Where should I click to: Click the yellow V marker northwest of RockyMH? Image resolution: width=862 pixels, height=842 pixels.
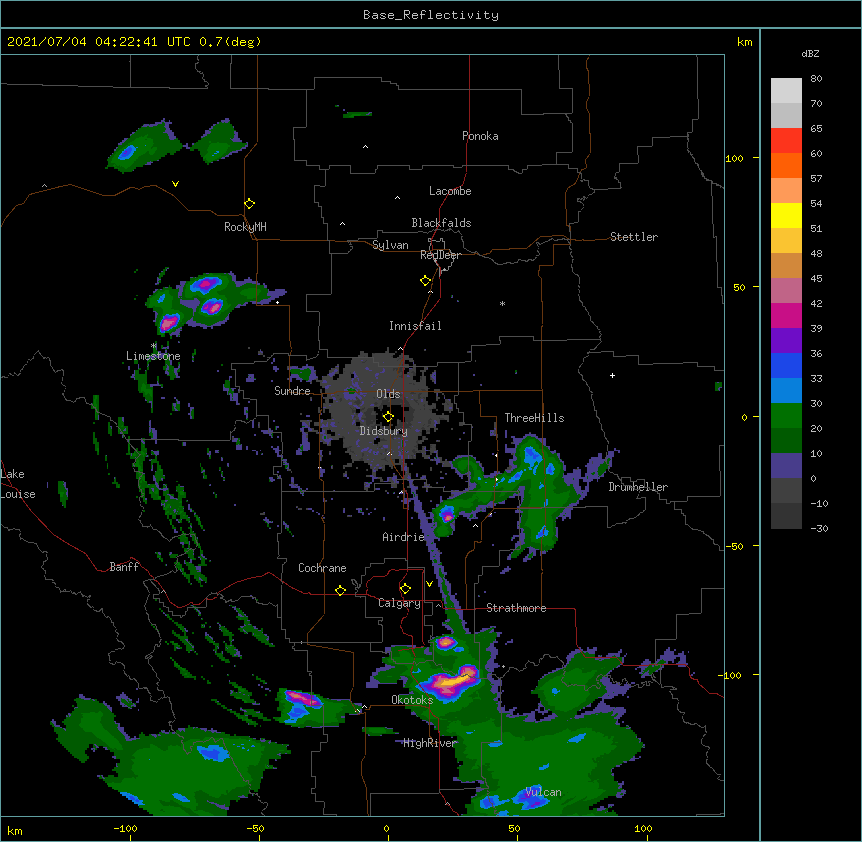point(175,184)
